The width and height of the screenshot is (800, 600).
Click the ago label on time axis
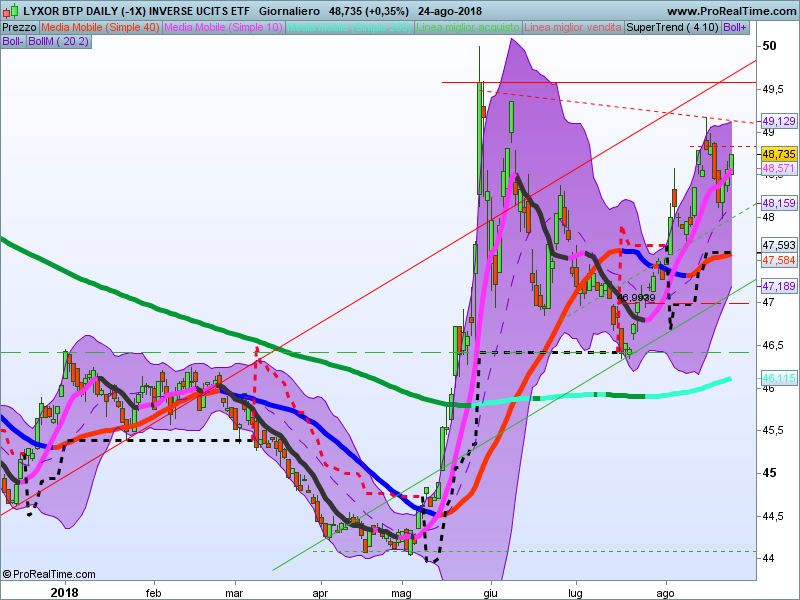point(665,593)
